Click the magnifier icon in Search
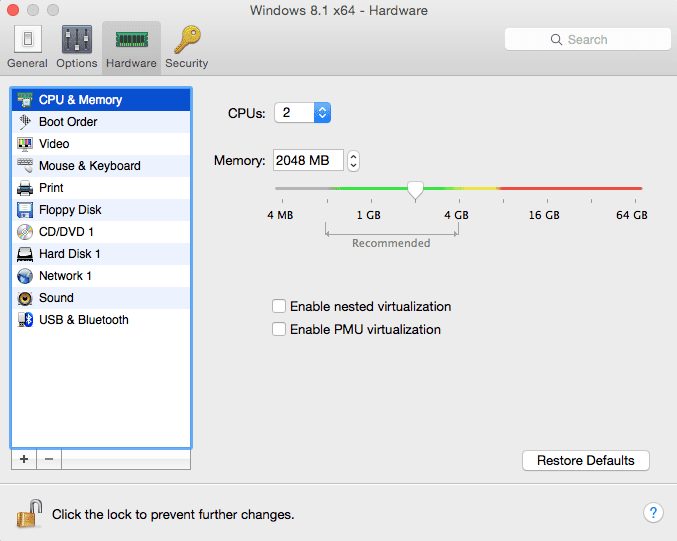 point(556,40)
